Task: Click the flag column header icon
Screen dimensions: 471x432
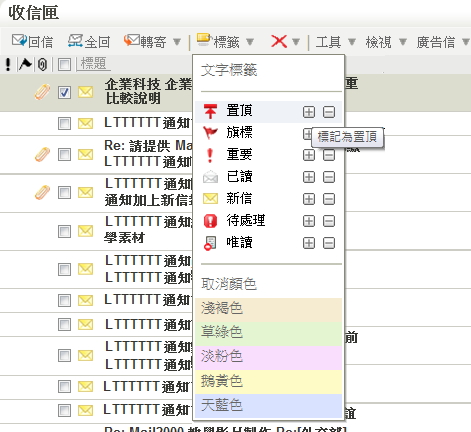Action: click(25, 64)
